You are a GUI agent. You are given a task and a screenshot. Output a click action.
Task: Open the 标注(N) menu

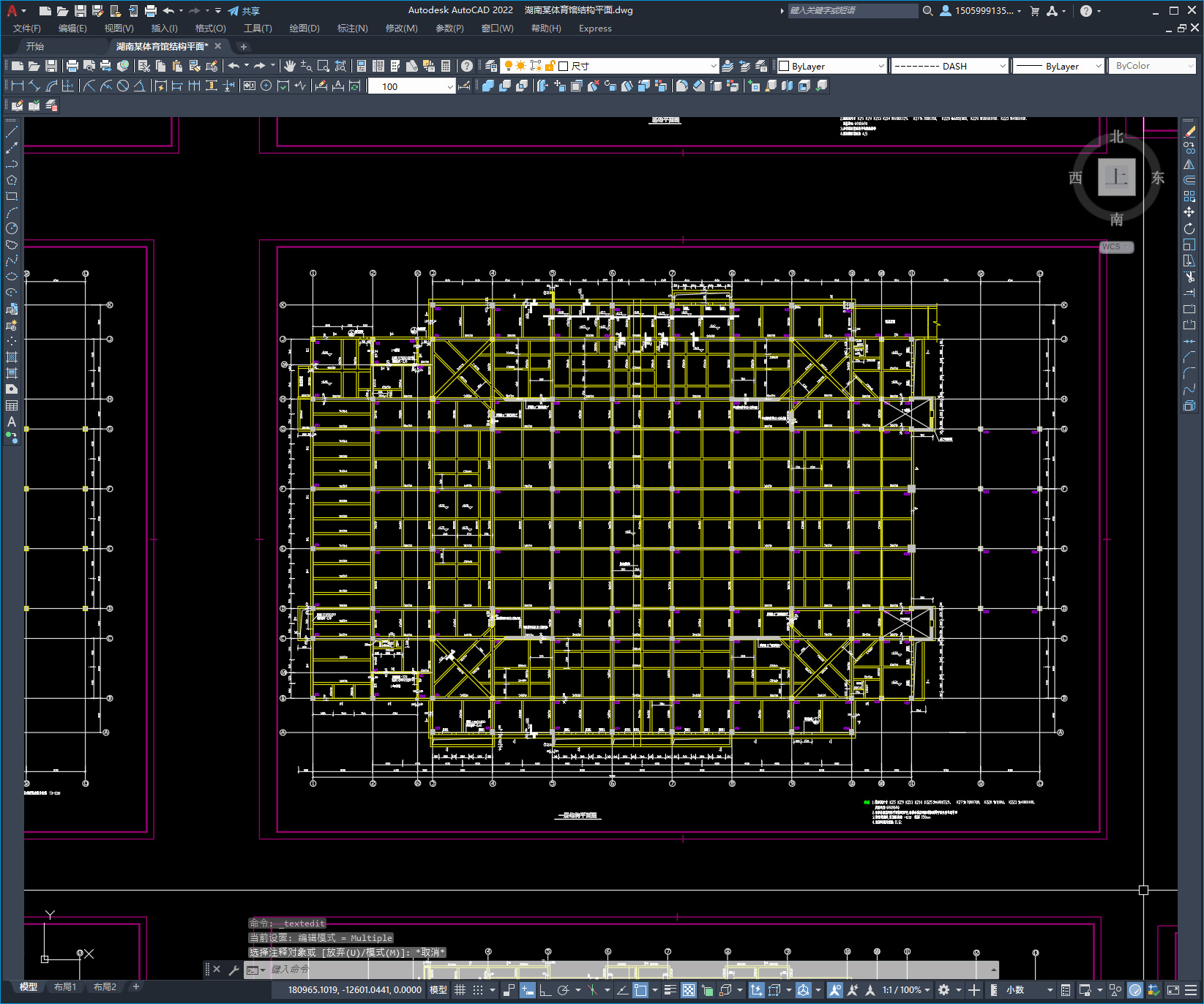[x=352, y=29]
